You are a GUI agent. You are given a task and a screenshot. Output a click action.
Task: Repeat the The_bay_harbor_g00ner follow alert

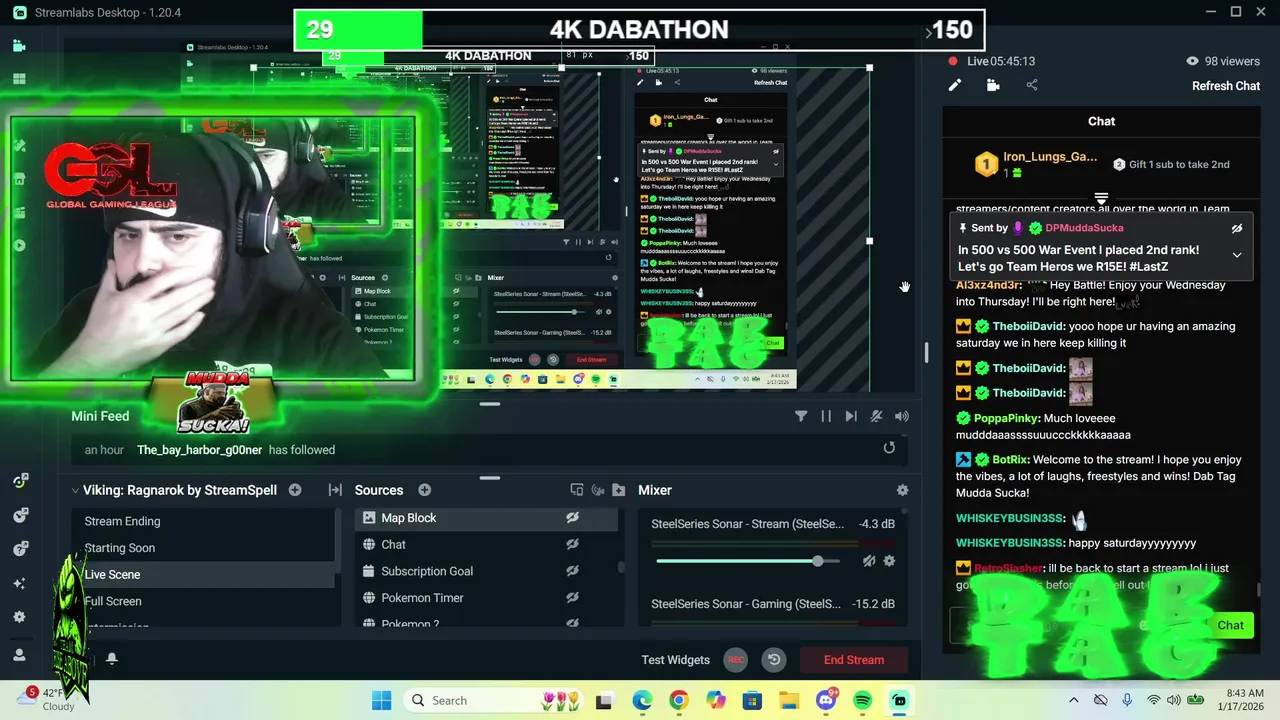pos(889,448)
